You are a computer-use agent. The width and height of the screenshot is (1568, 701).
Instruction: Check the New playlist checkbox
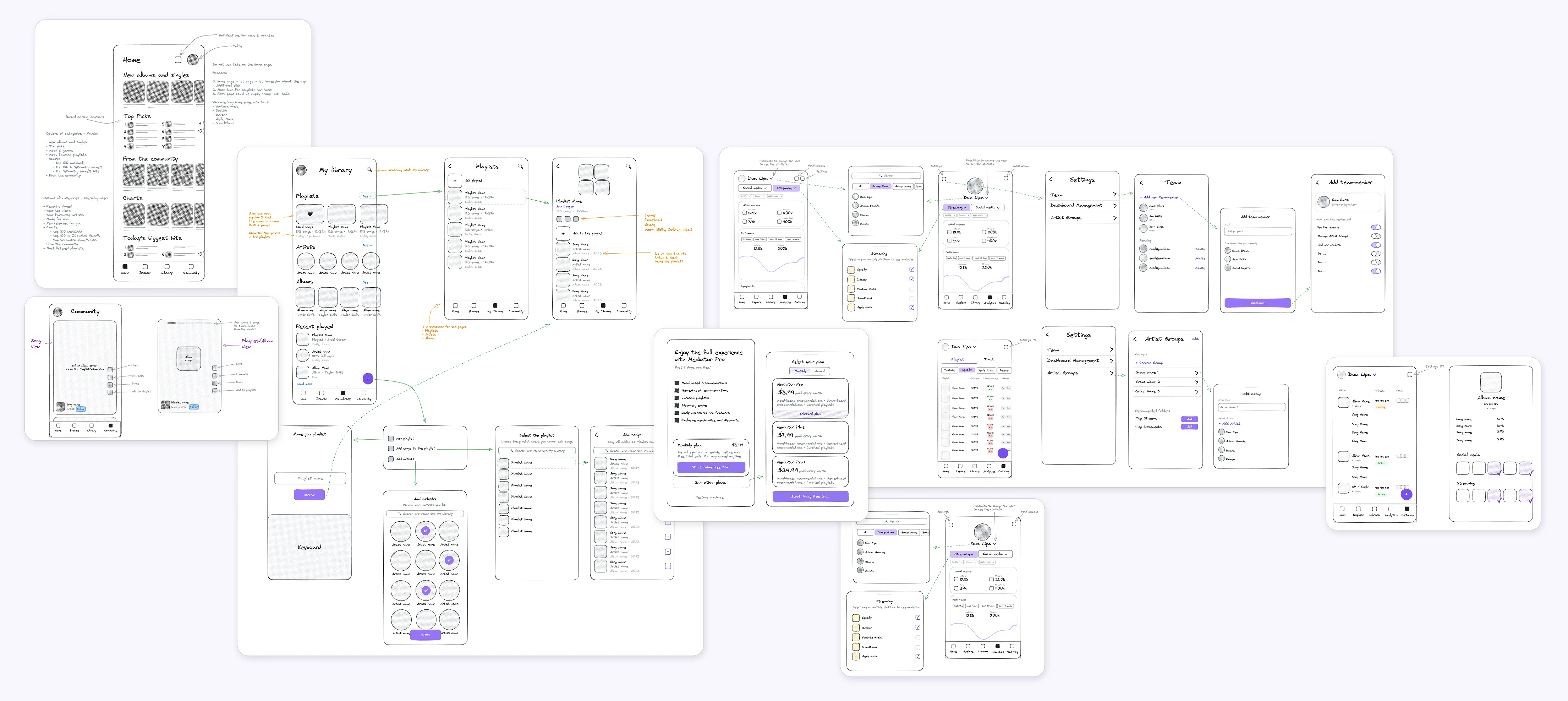pyautogui.click(x=391, y=439)
